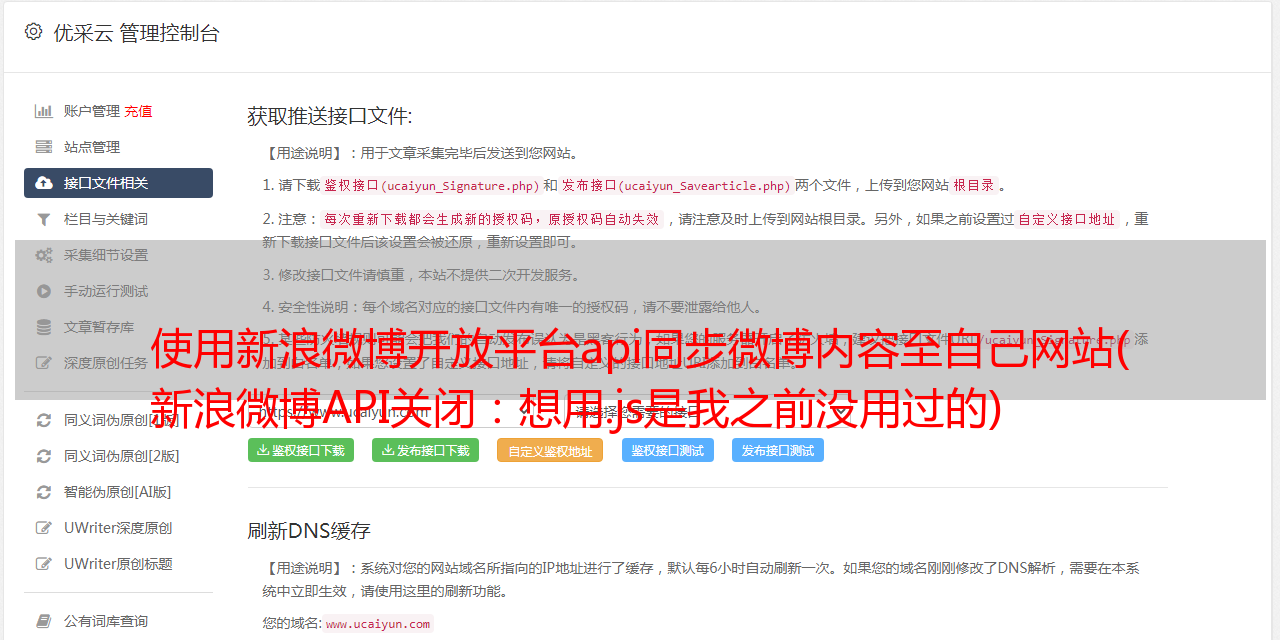
Task: Select UWriter原创标题 in the sidebar
Action: tap(117, 564)
